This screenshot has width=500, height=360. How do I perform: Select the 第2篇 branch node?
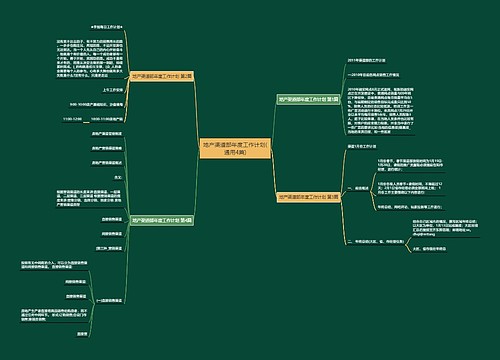pos(162,76)
